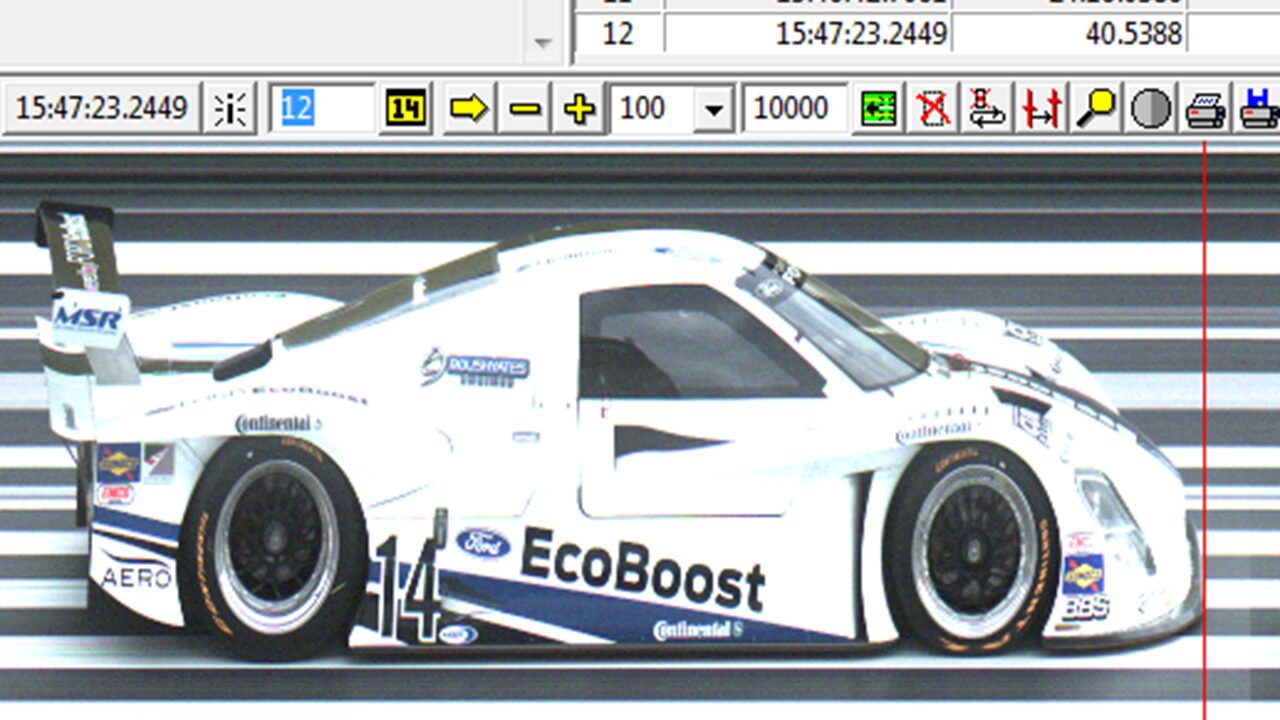The height and width of the screenshot is (720, 1280).
Task: Click the yellow 14 ID button
Action: coord(405,108)
